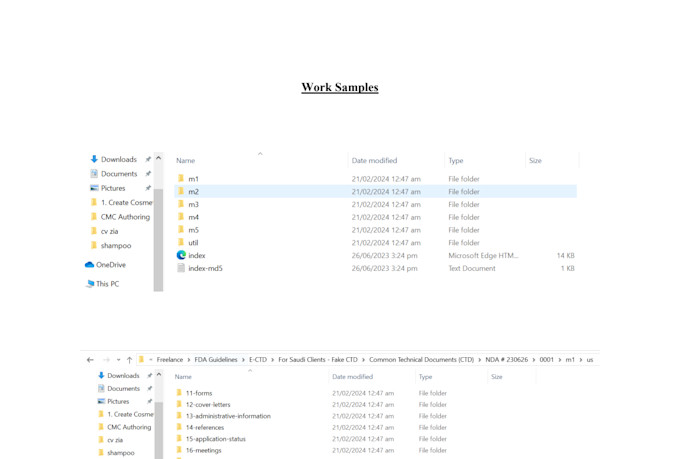Open CMC Authoring folder in lower pane

[x=129, y=427]
